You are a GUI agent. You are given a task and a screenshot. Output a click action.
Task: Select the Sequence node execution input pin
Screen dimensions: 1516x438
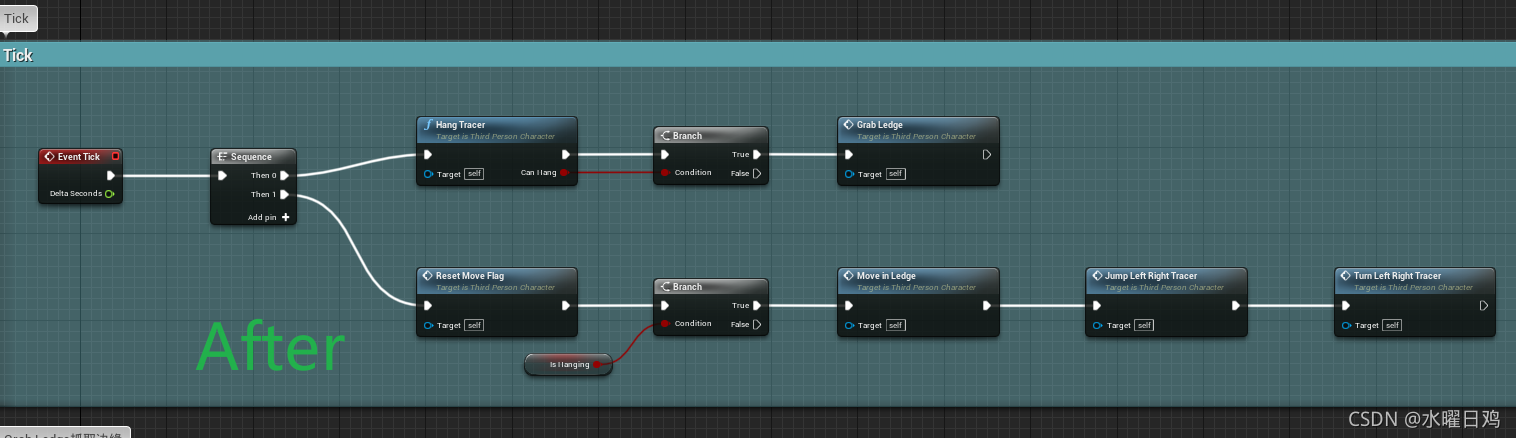pyautogui.click(x=222, y=175)
